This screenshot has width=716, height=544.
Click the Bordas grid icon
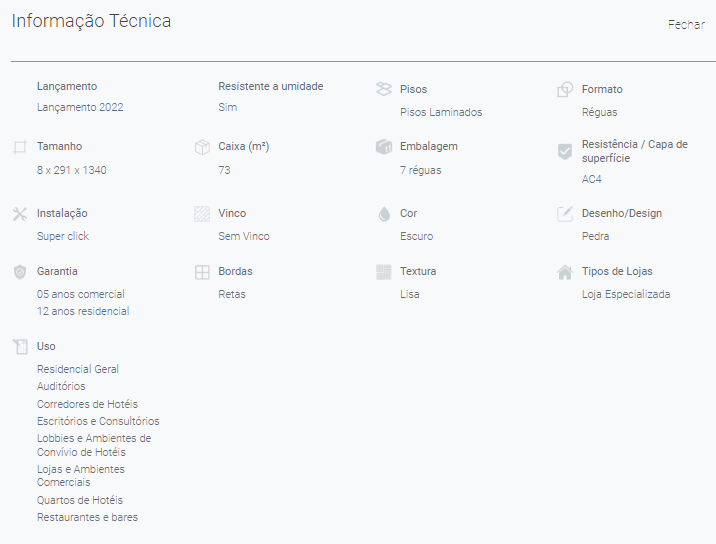click(x=202, y=272)
